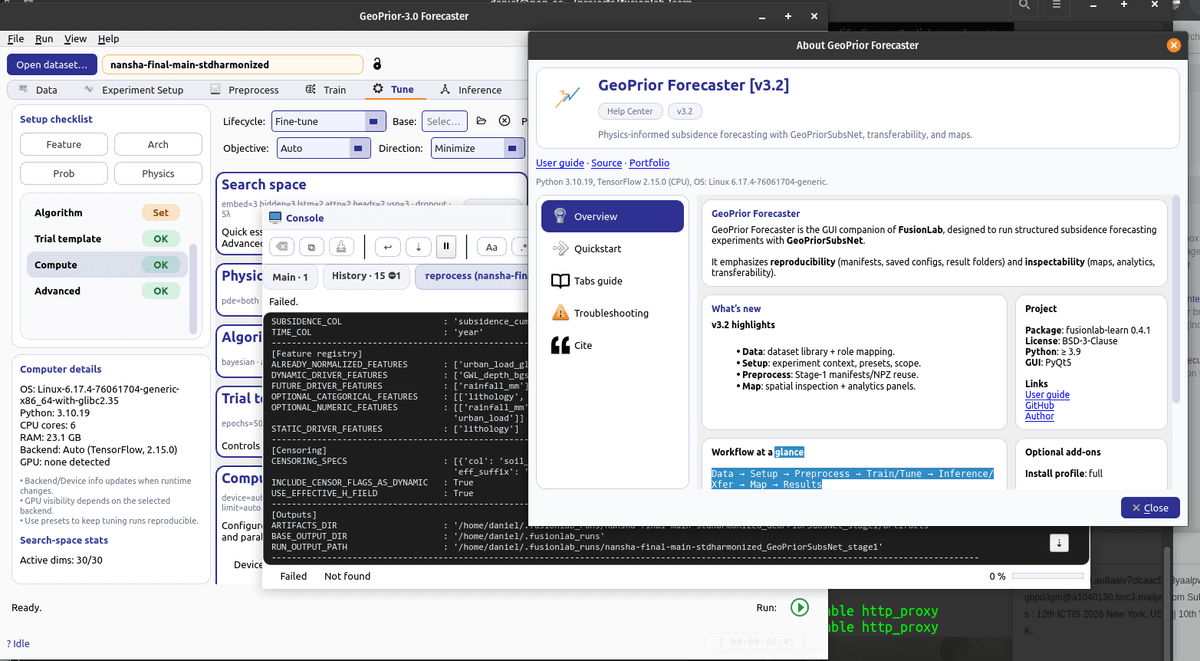Toggle line wrap in the console
This screenshot has height=661, width=1200.
pos(388,247)
